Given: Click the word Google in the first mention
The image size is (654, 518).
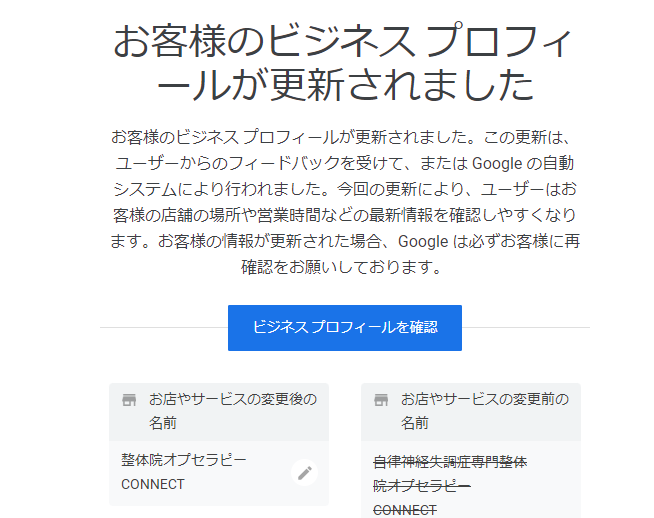Looking at the screenshot, I should click(x=497, y=163).
